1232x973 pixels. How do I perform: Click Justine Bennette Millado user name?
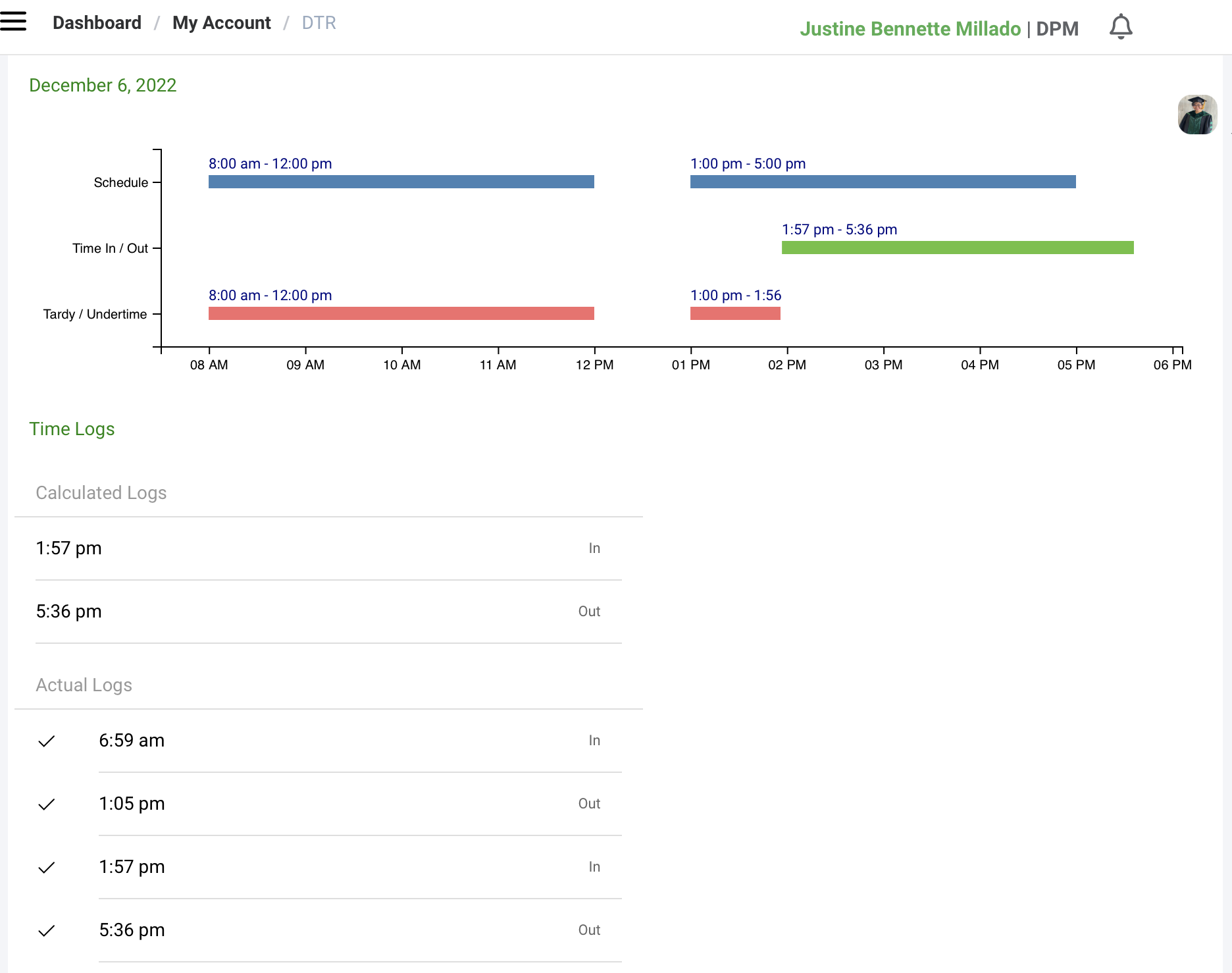pyautogui.click(x=910, y=29)
